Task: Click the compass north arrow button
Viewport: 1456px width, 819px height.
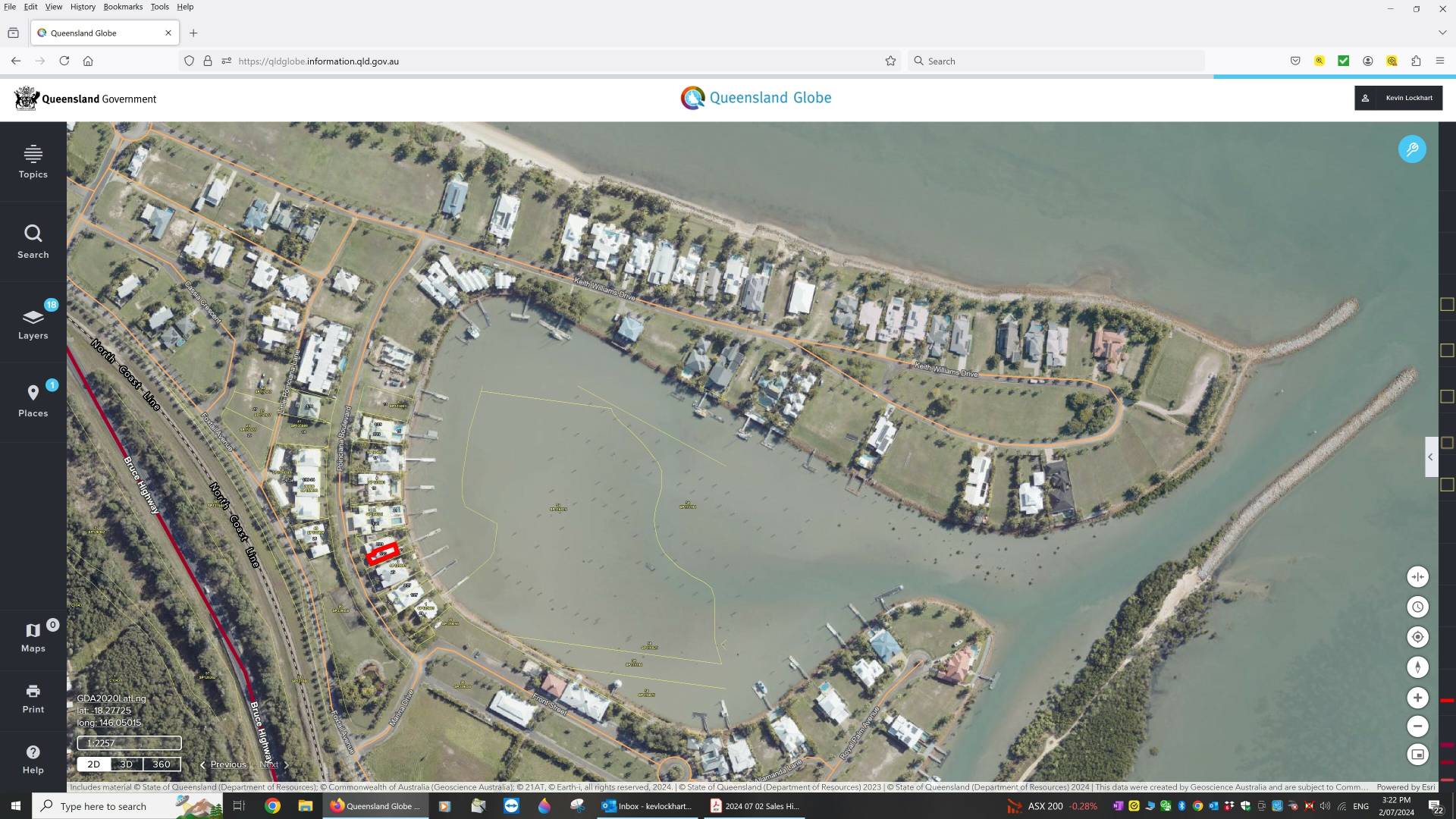Action: click(1417, 667)
